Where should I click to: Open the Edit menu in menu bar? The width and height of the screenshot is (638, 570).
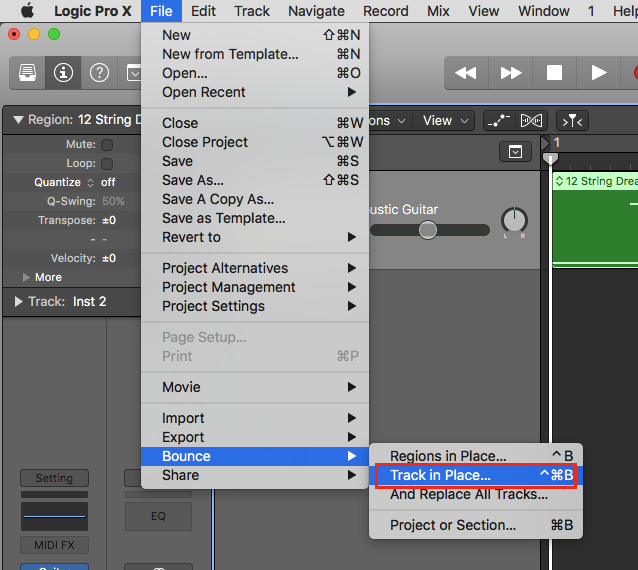click(x=203, y=11)
